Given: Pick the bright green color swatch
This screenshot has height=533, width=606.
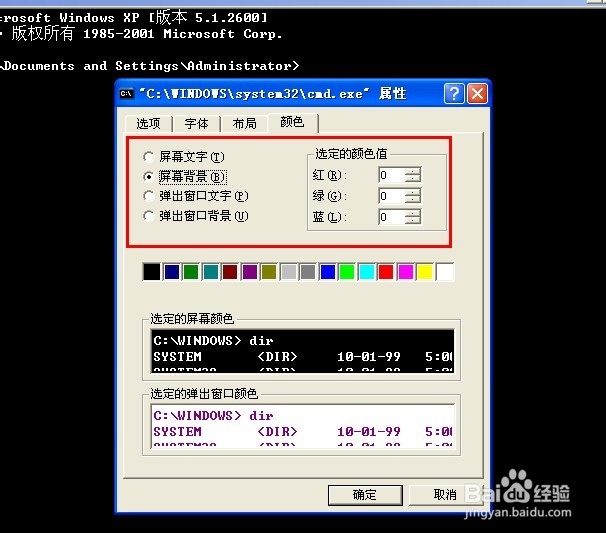Looking at the screenshot, I should coord(347,272).
